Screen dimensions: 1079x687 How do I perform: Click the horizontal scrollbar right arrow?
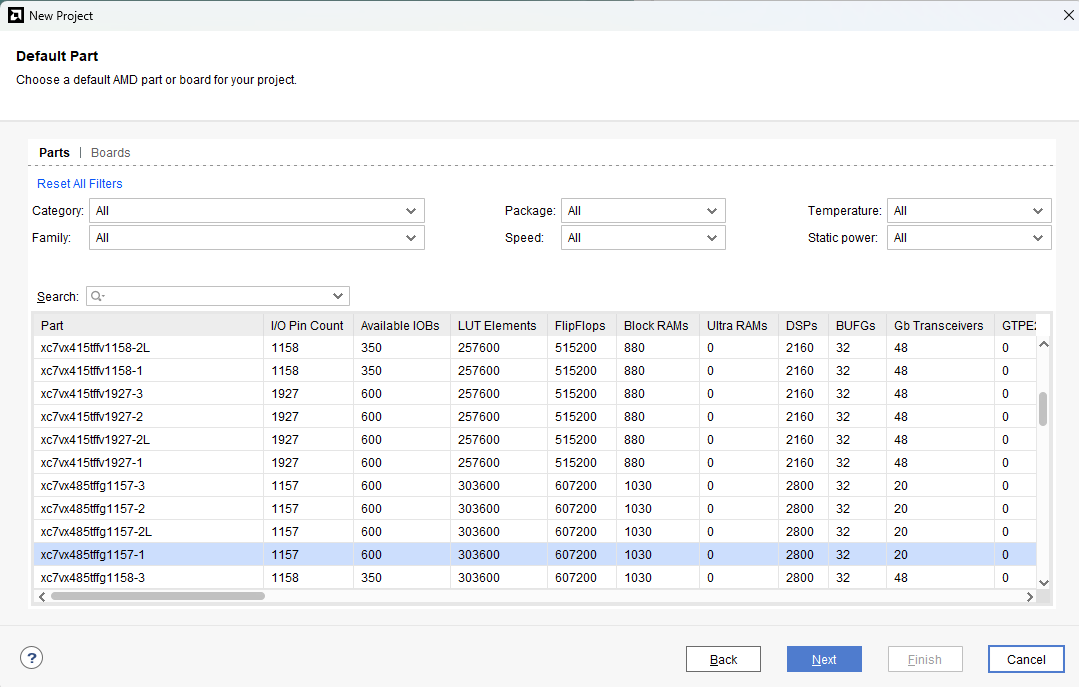click(1030, 597)
